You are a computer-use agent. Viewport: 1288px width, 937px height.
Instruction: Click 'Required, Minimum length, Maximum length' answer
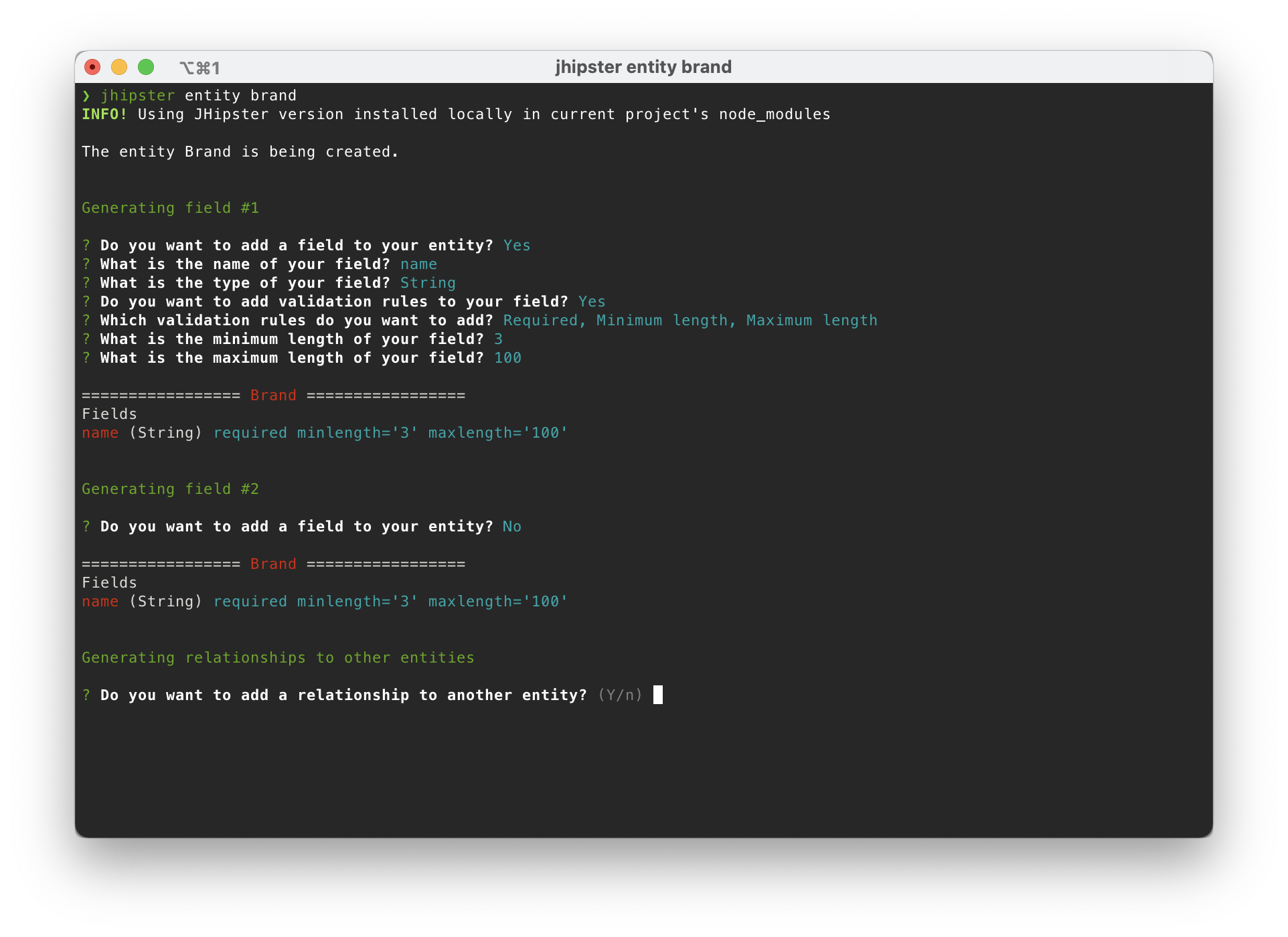coord(690,321)
